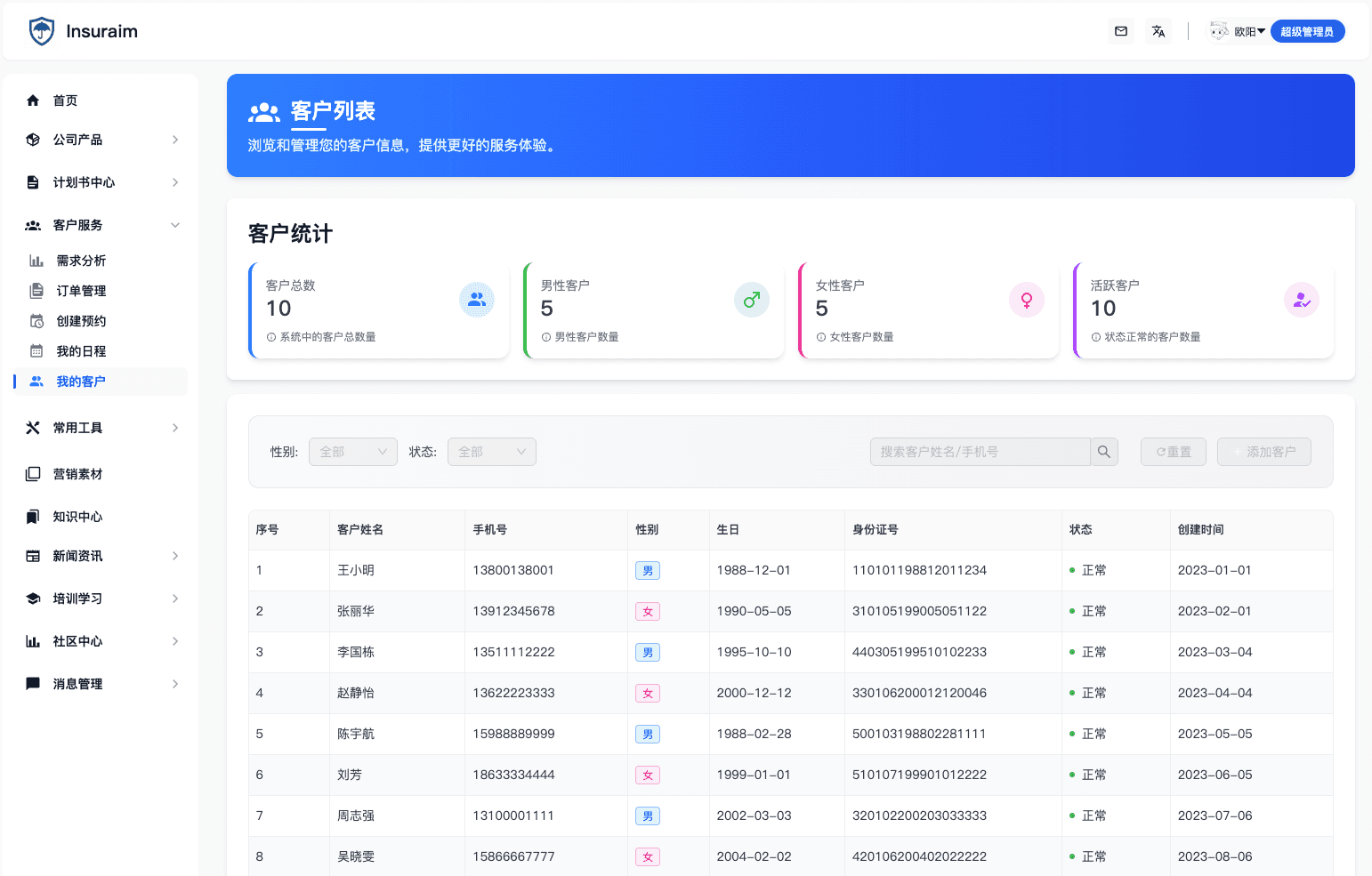Click the 创建预约 appointment icon
1372x876 pixels.
coord(36,320)
